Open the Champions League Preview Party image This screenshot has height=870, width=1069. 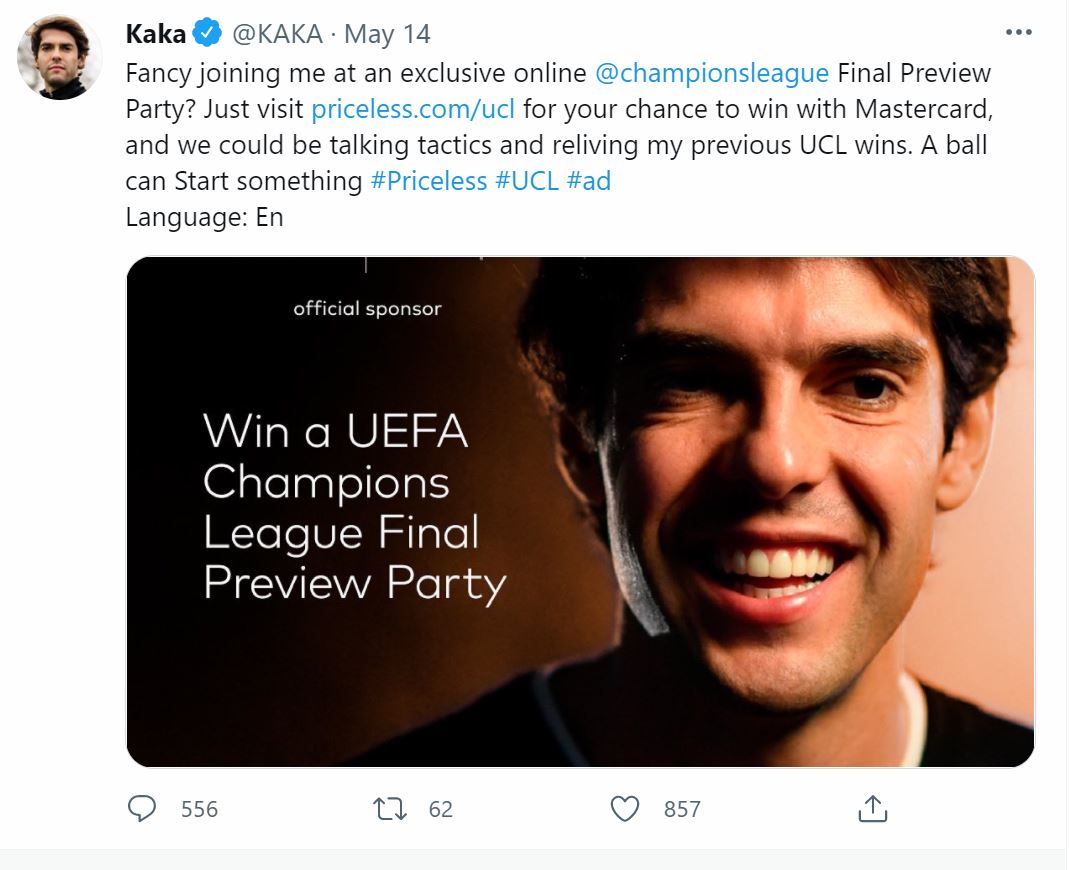pyautogui.click(x=580, y=511)
